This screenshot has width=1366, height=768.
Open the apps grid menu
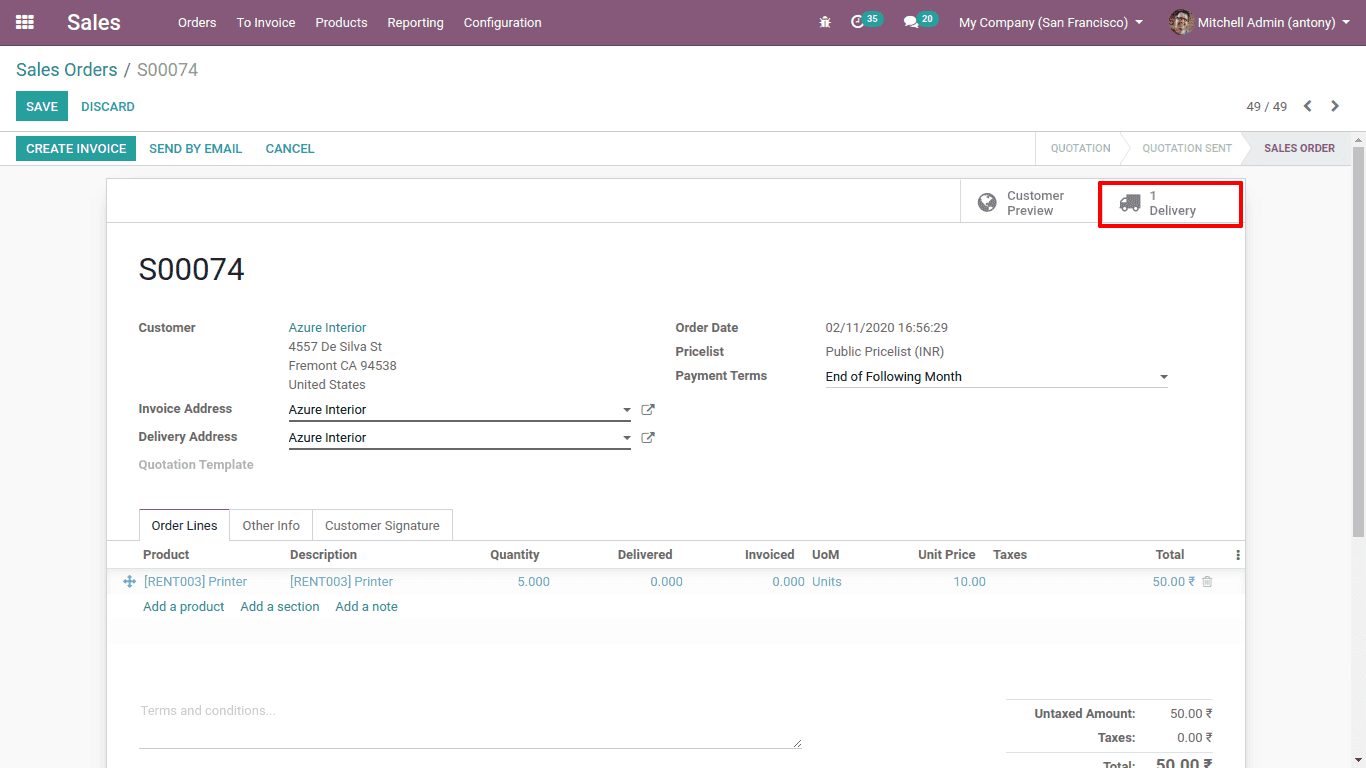[x=25, y=22]
